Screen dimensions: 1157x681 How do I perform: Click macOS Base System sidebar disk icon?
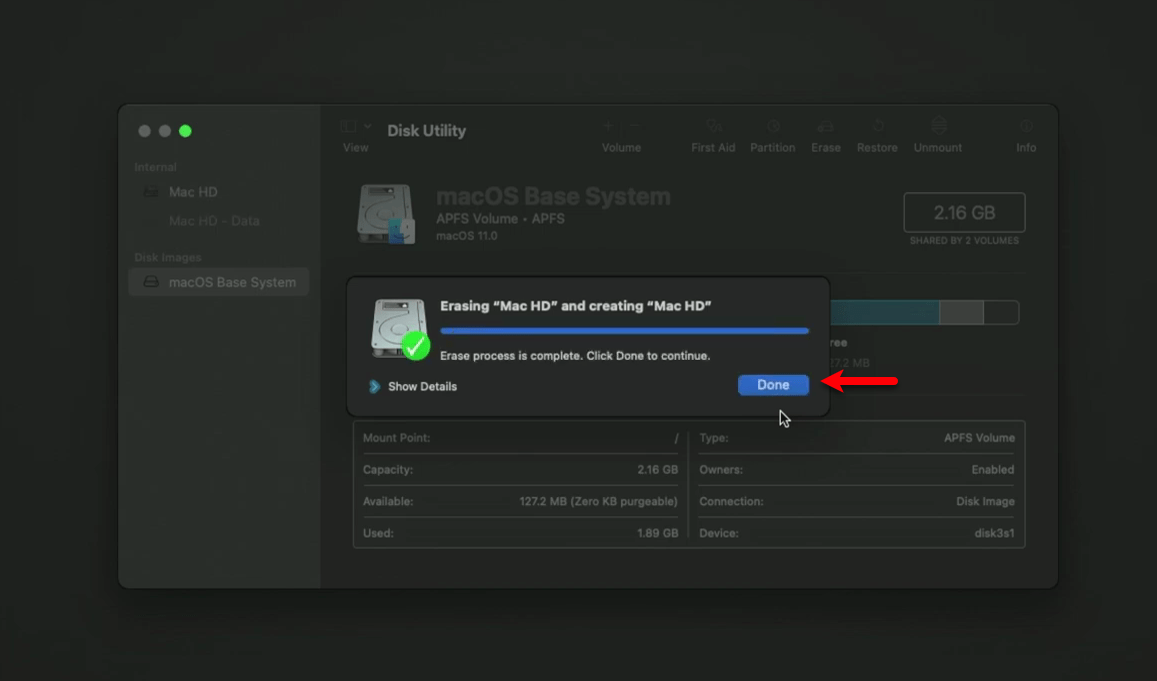click(151, 282)
